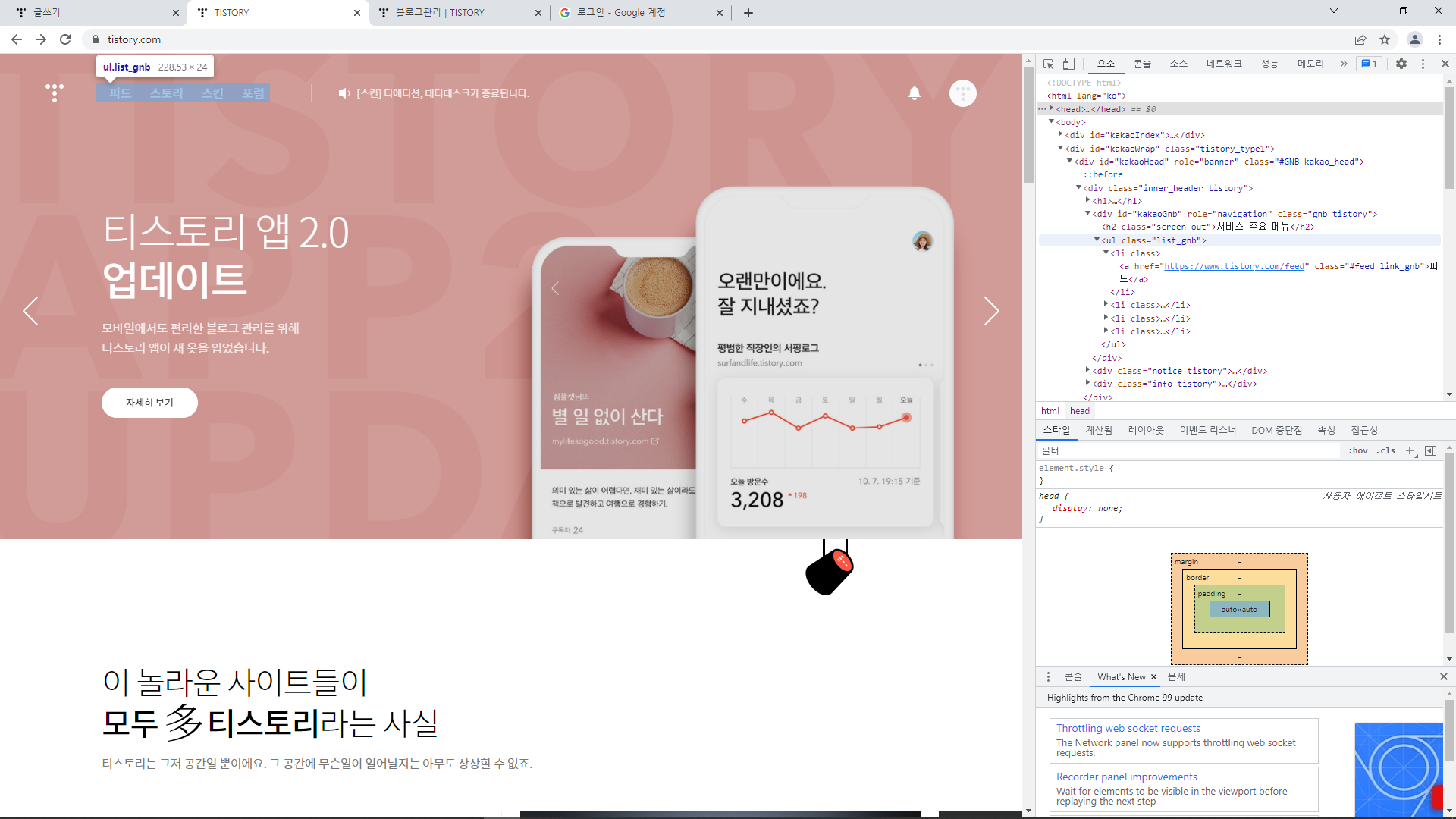
Task: Bookmark this page with star icon
Action: point(1385,39)
